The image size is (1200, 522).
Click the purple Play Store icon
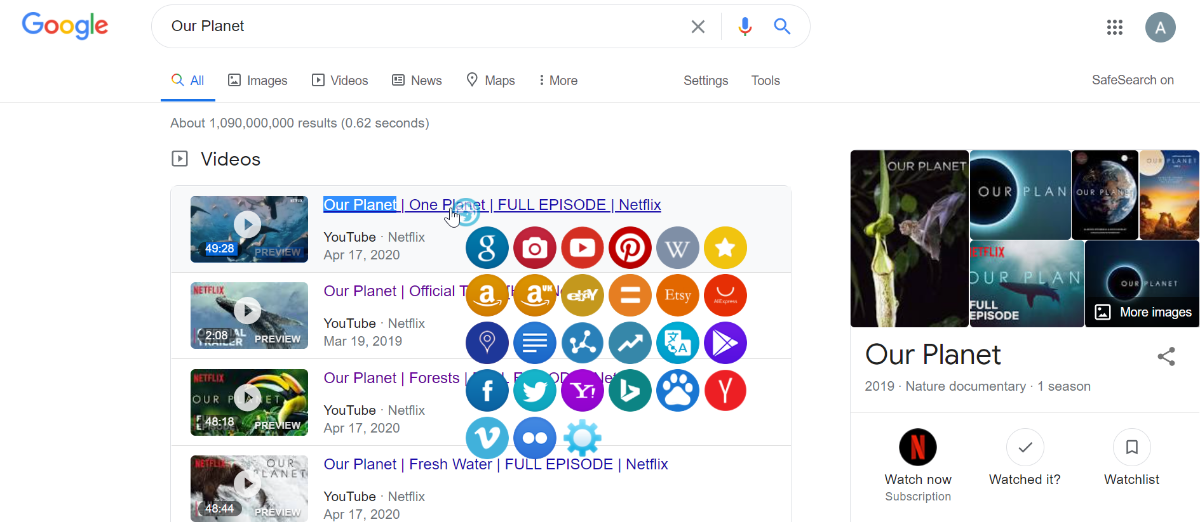(x=725, y=343)
